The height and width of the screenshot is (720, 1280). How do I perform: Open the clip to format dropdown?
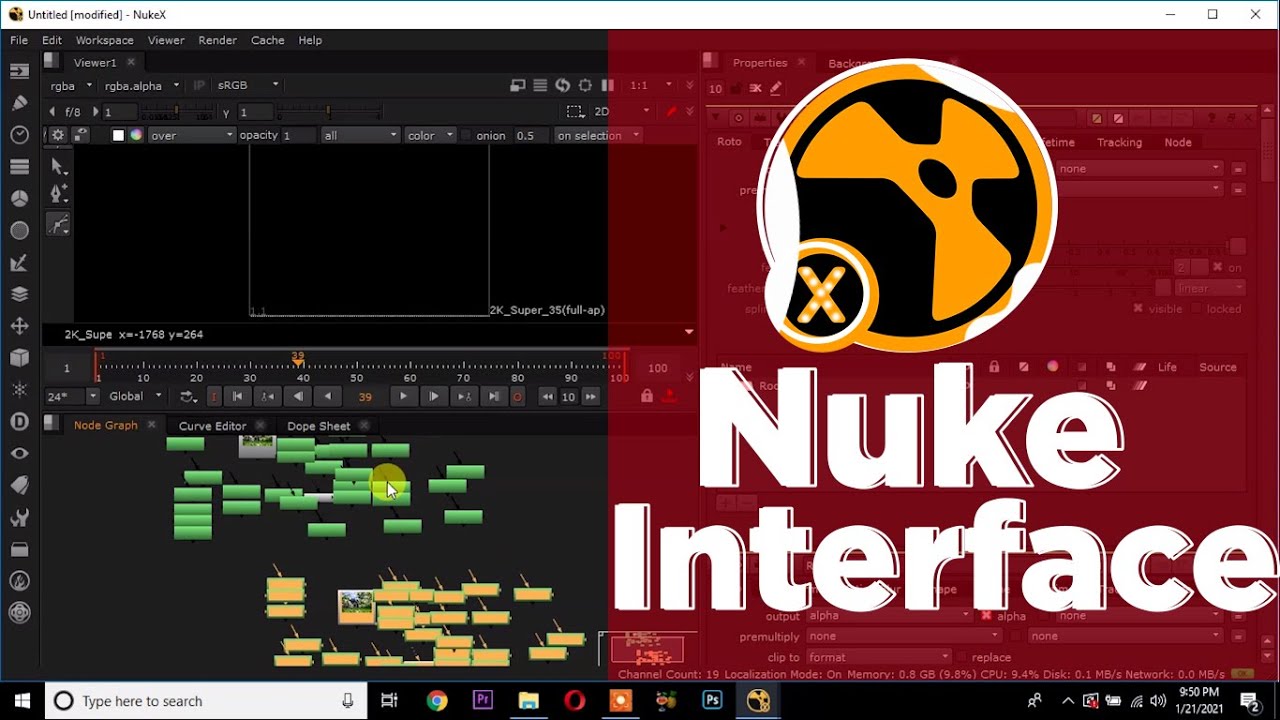[x=877, y=657]
